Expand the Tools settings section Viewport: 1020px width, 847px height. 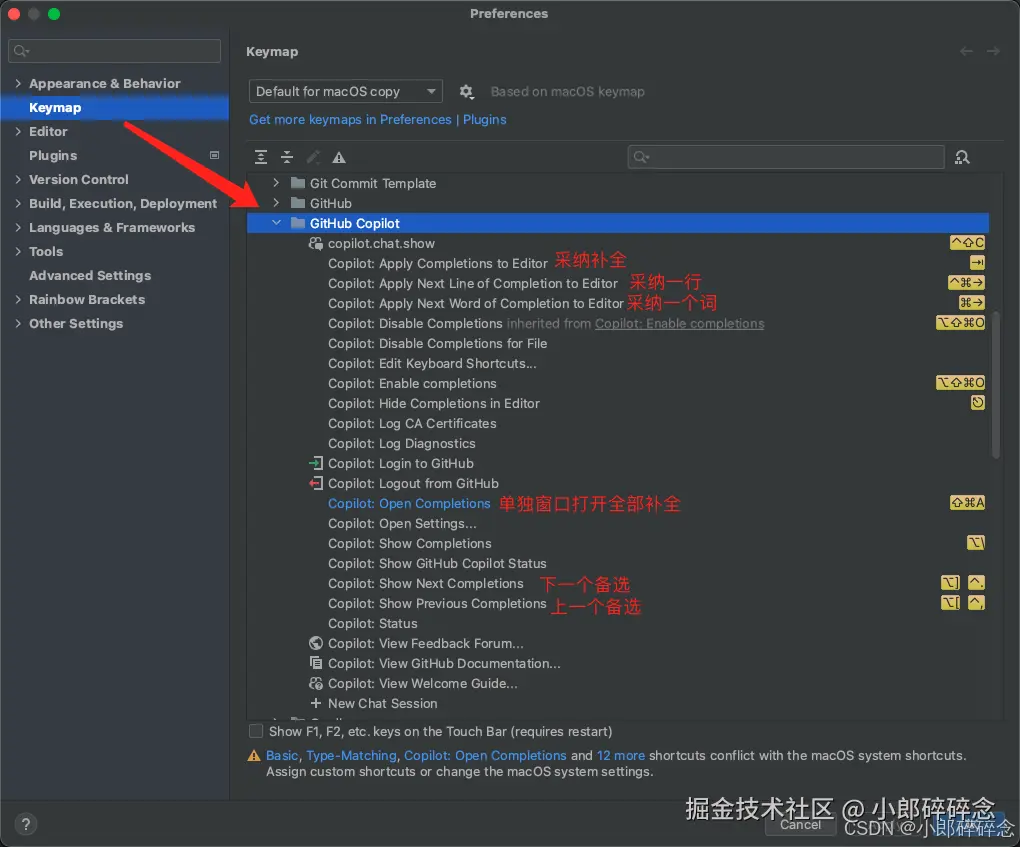pyautogui.click(x=18, y=252)
